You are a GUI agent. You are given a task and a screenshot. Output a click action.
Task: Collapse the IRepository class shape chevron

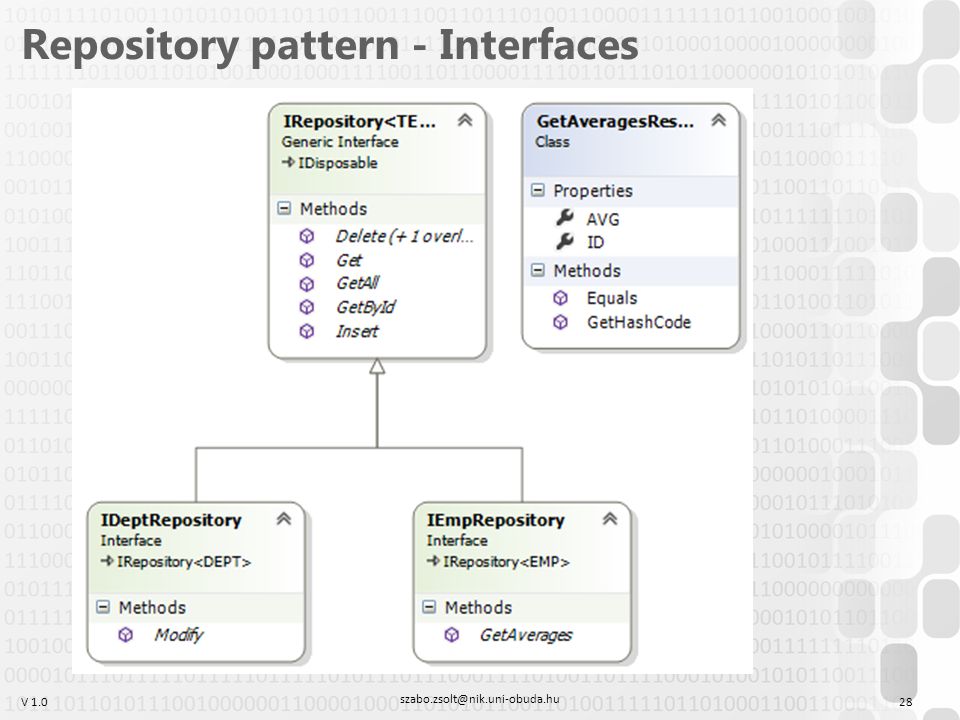click(x=465, y=121)
